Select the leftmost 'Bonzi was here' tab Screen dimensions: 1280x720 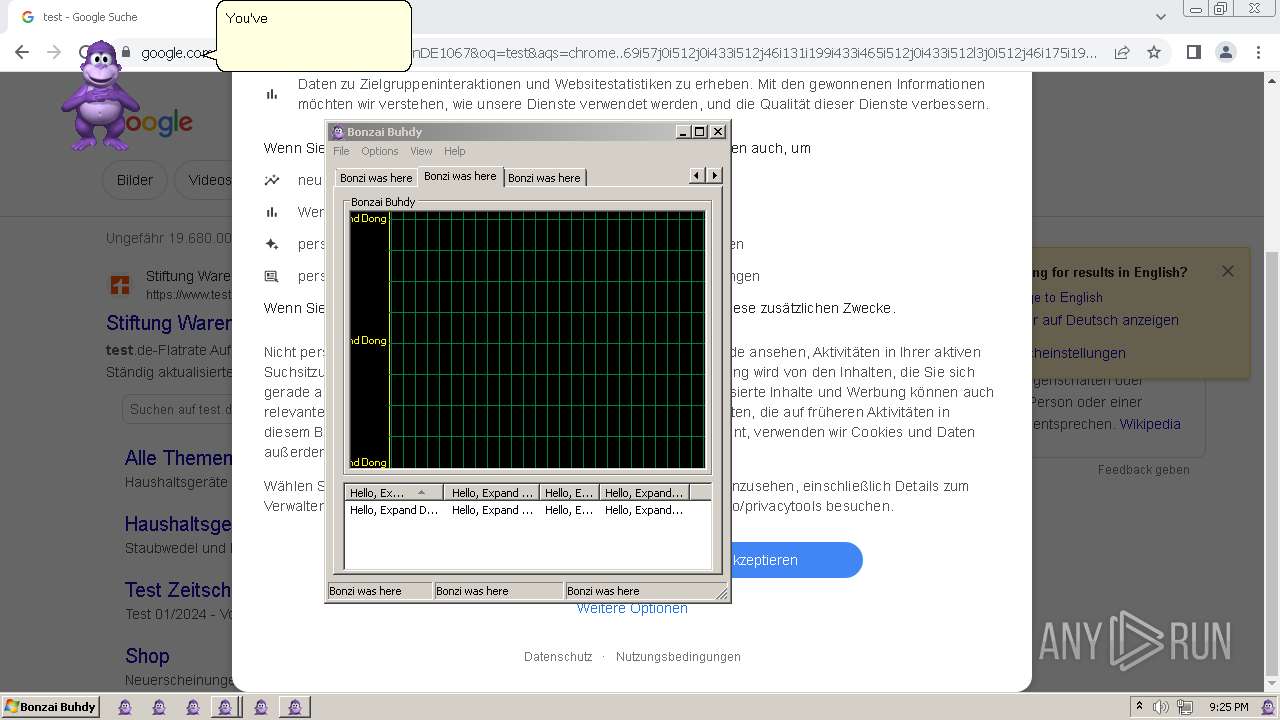(376, 178)
